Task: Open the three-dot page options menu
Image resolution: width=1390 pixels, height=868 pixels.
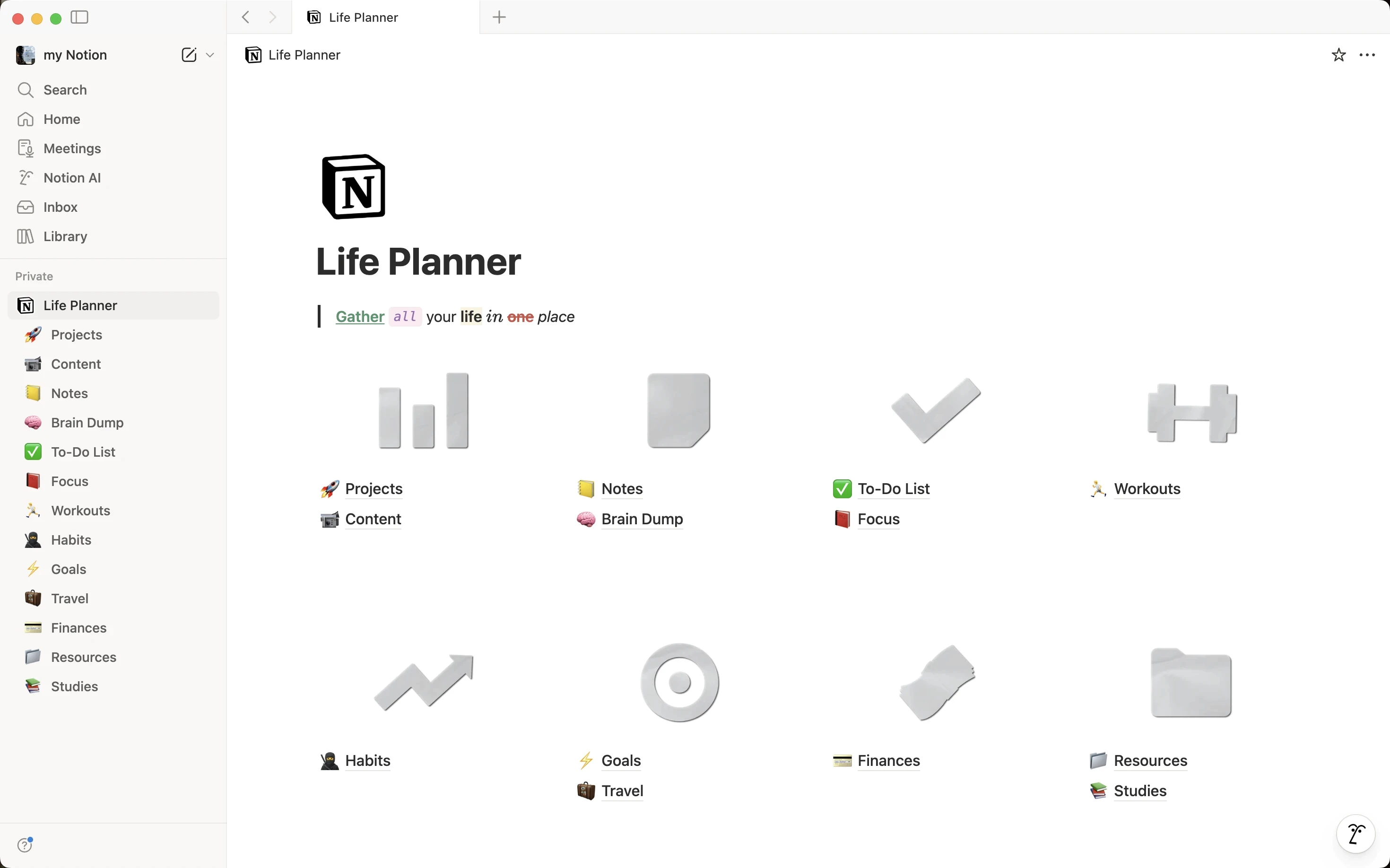Action: tap(1367, 55)
